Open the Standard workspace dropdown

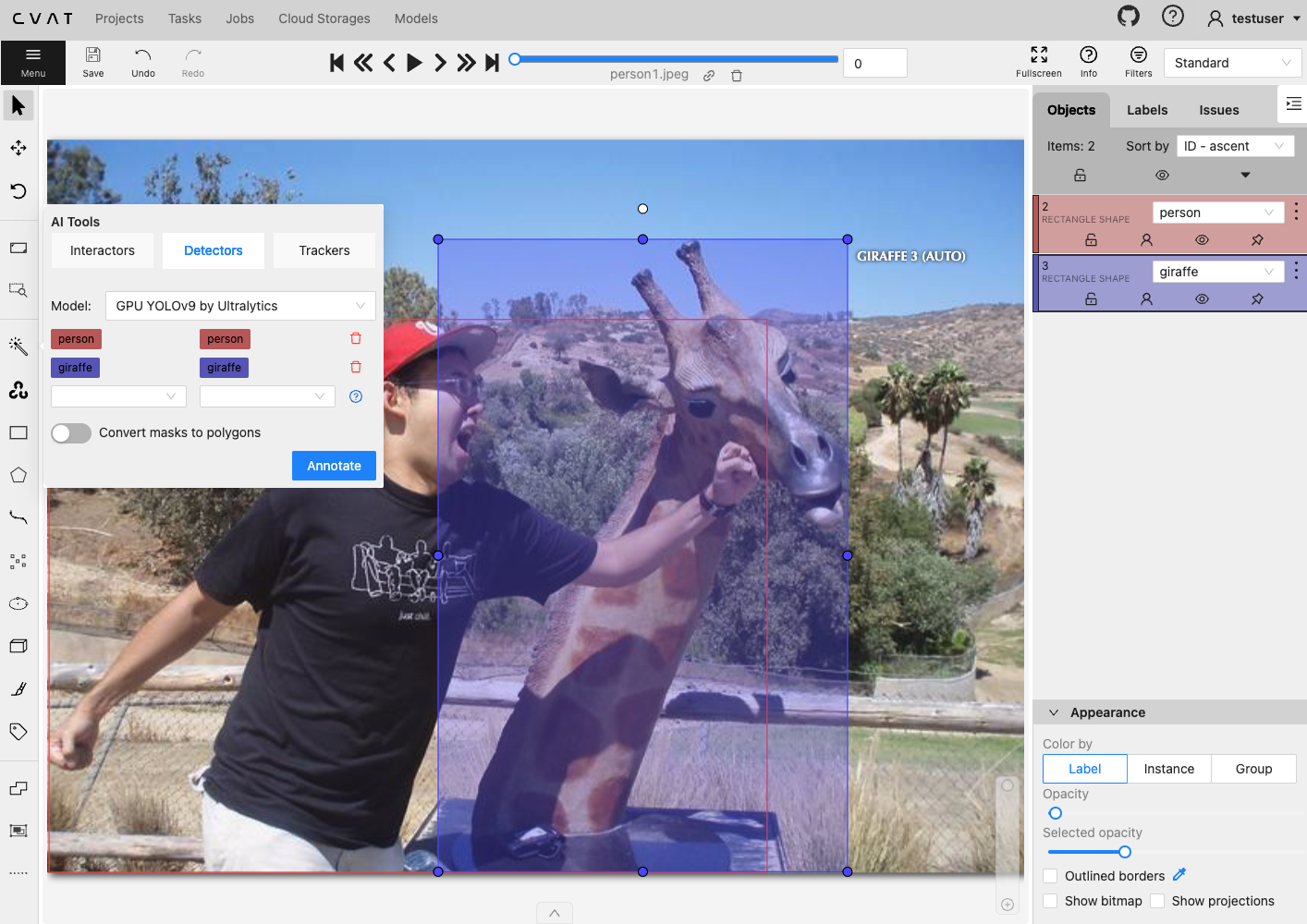click(1233, 63)
